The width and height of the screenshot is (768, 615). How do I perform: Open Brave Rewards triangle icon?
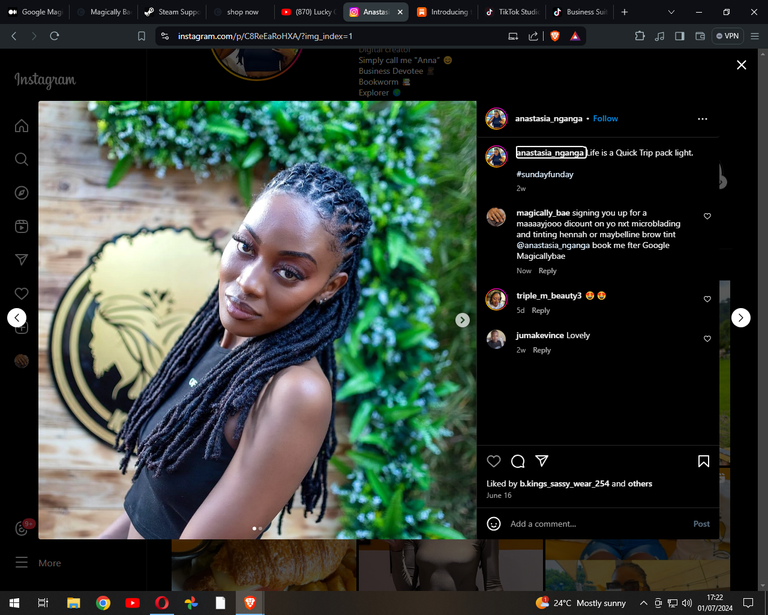tap(575, 36)
